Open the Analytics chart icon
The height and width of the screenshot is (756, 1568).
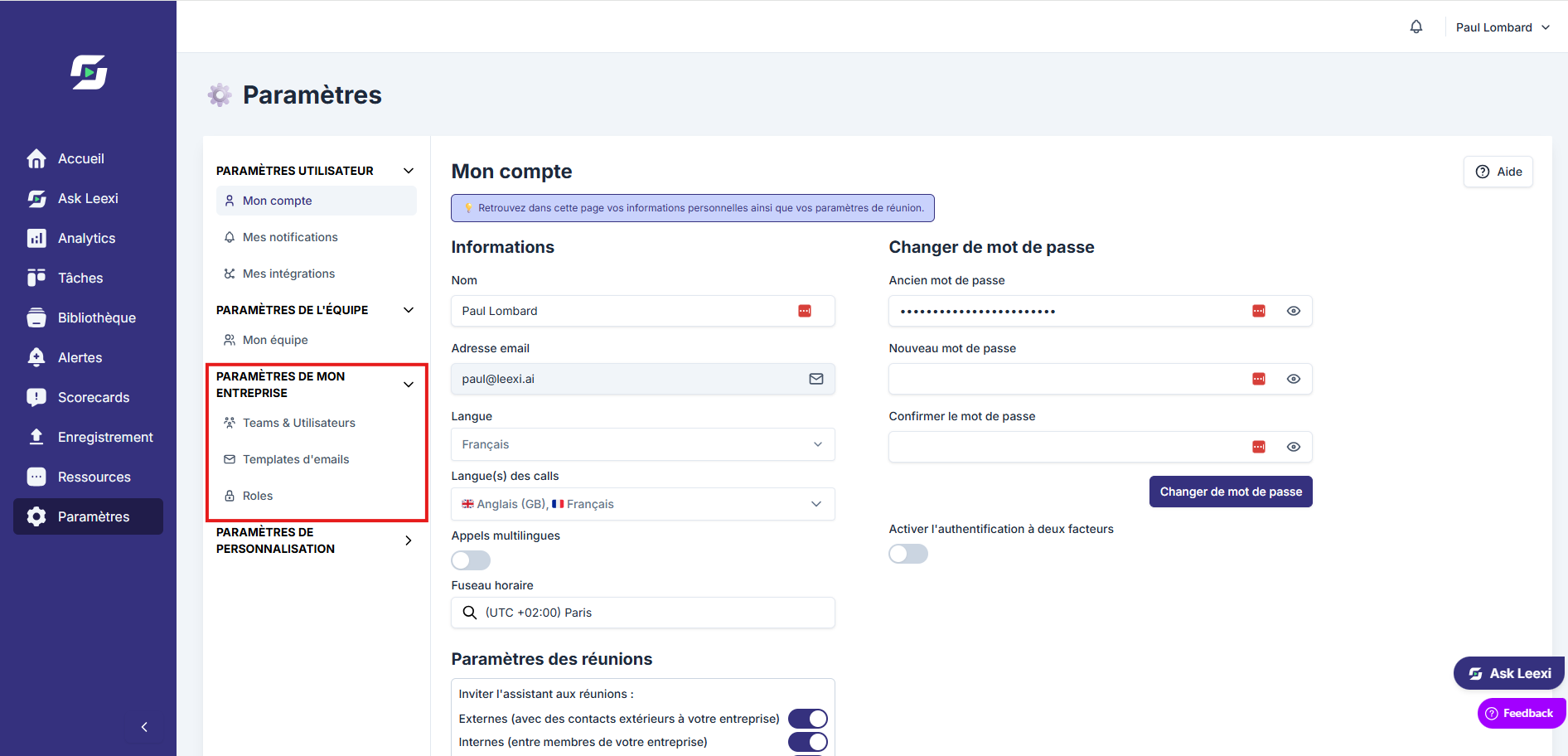[x=36, y=238]
